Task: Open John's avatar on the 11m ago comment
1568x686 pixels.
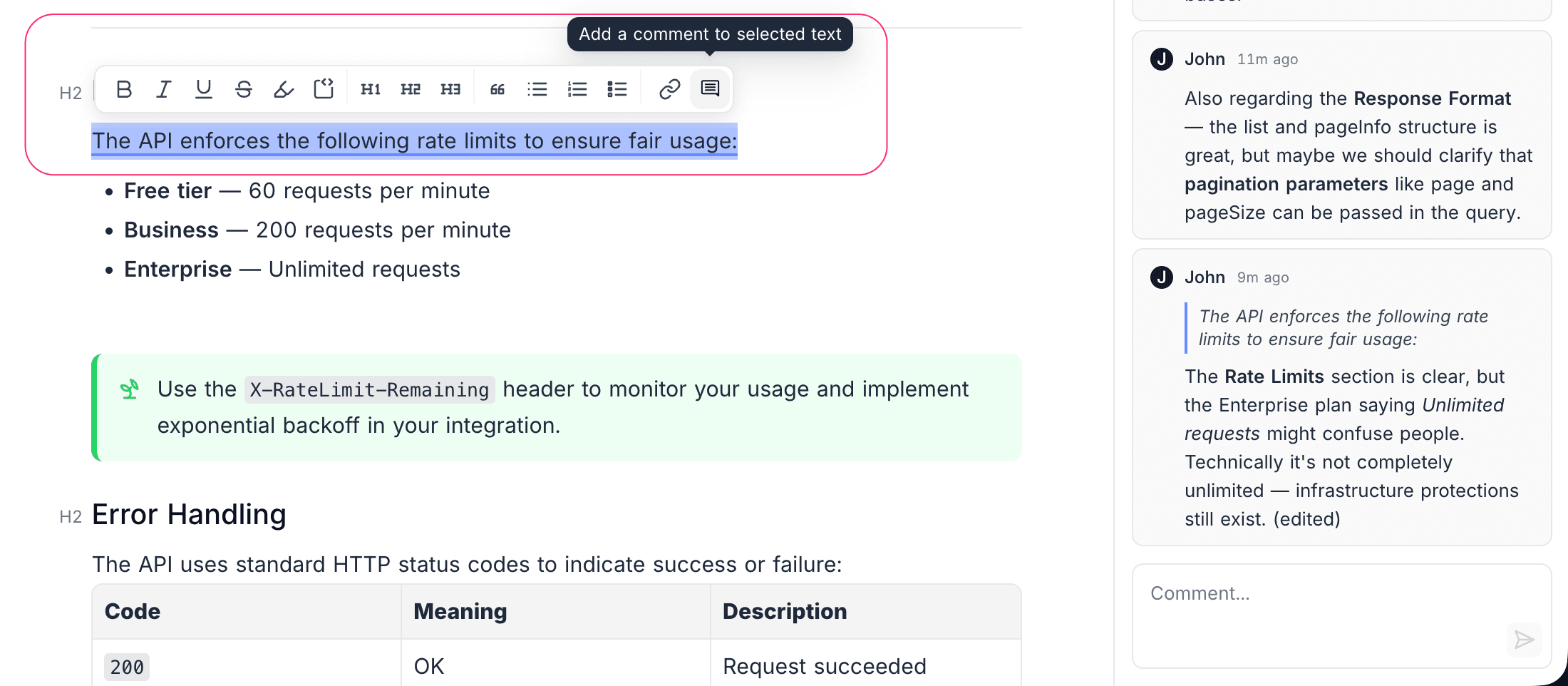Action: 1162,59
